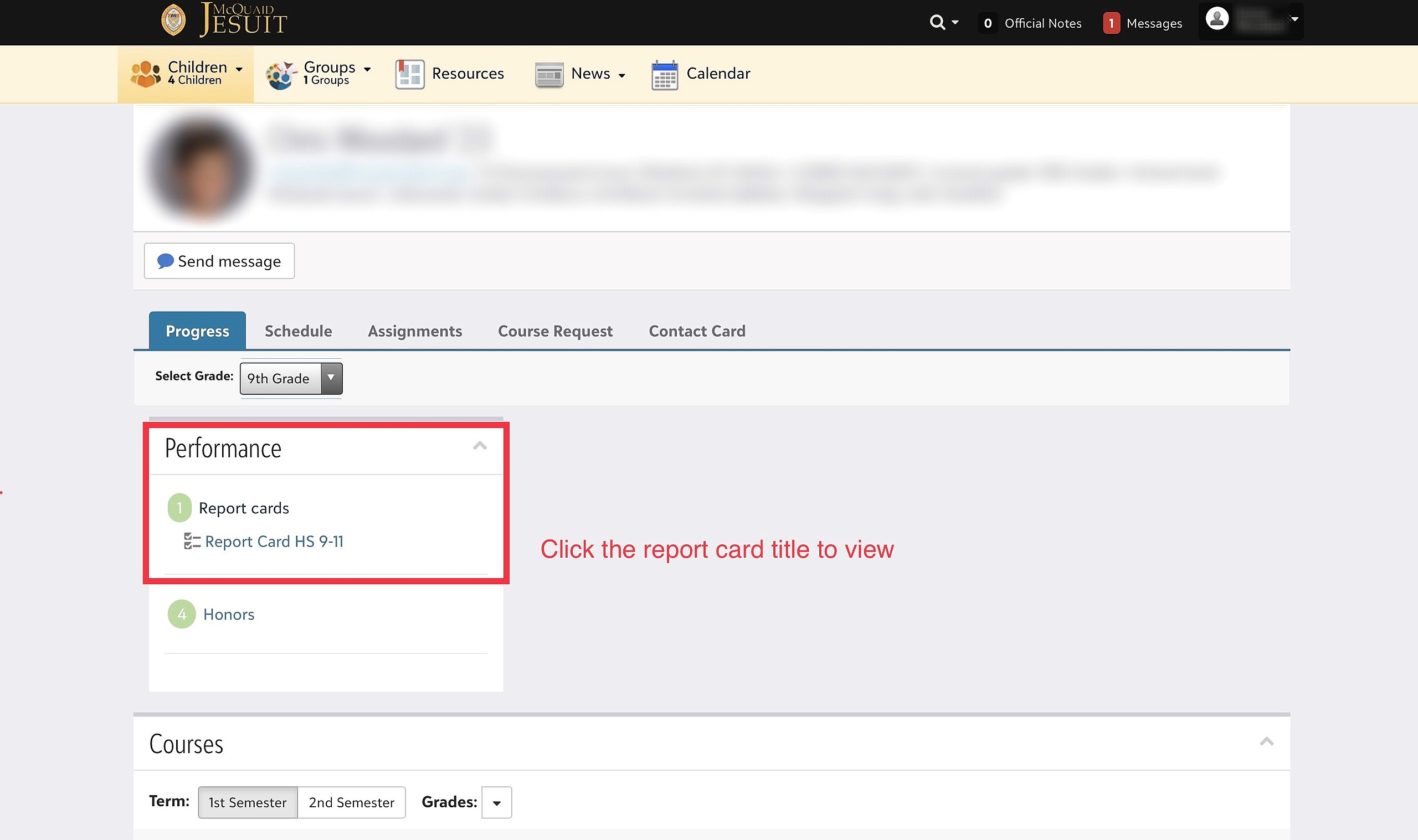Image resolution: width=1418 pixels, height=840 pixels.
Task: Open the Report Card HS 9-11 link
Action: [274, 542]
